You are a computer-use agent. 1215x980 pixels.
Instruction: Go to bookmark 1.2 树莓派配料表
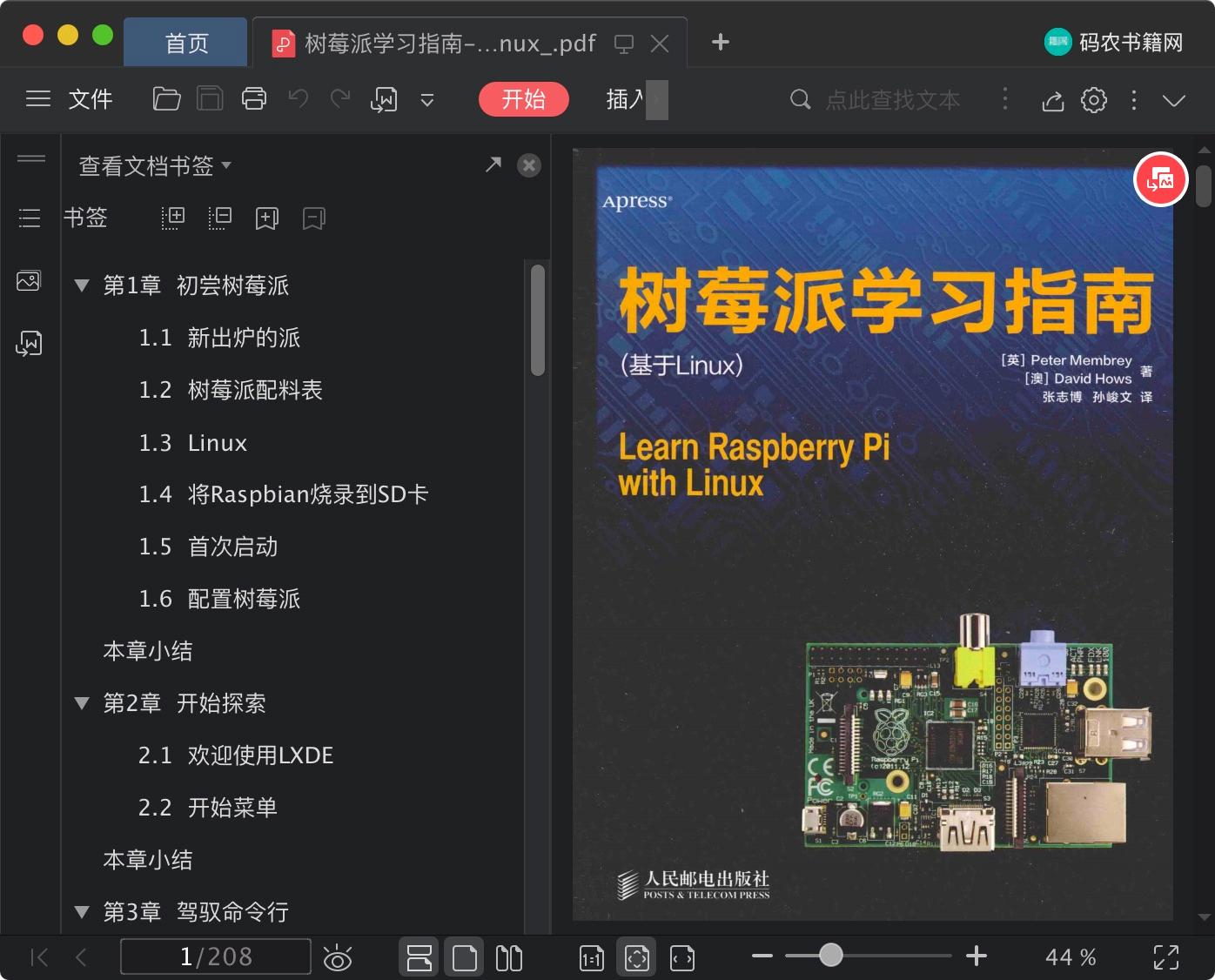click(x=231, y=390)
